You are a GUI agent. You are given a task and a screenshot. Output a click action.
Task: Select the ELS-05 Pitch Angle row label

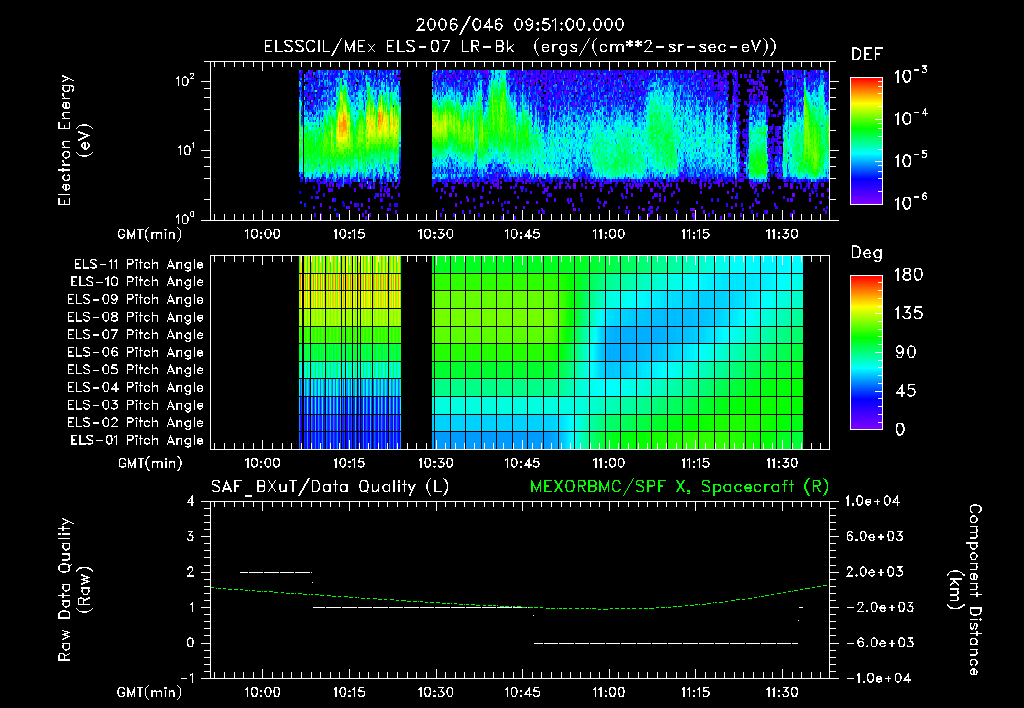click(136, 370)
